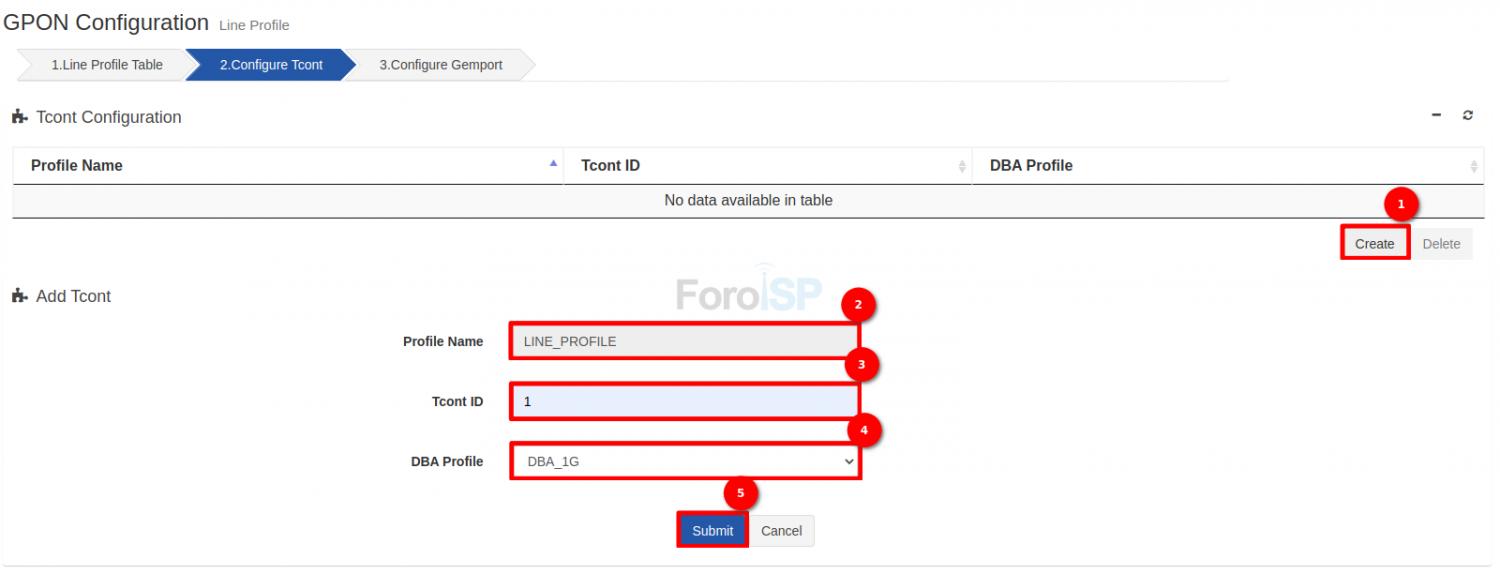Image resolution: width=1500 pixels, height=574 pixels.
Task: Click the ForoISP watermark logo
Action: [x=748, y=292]
